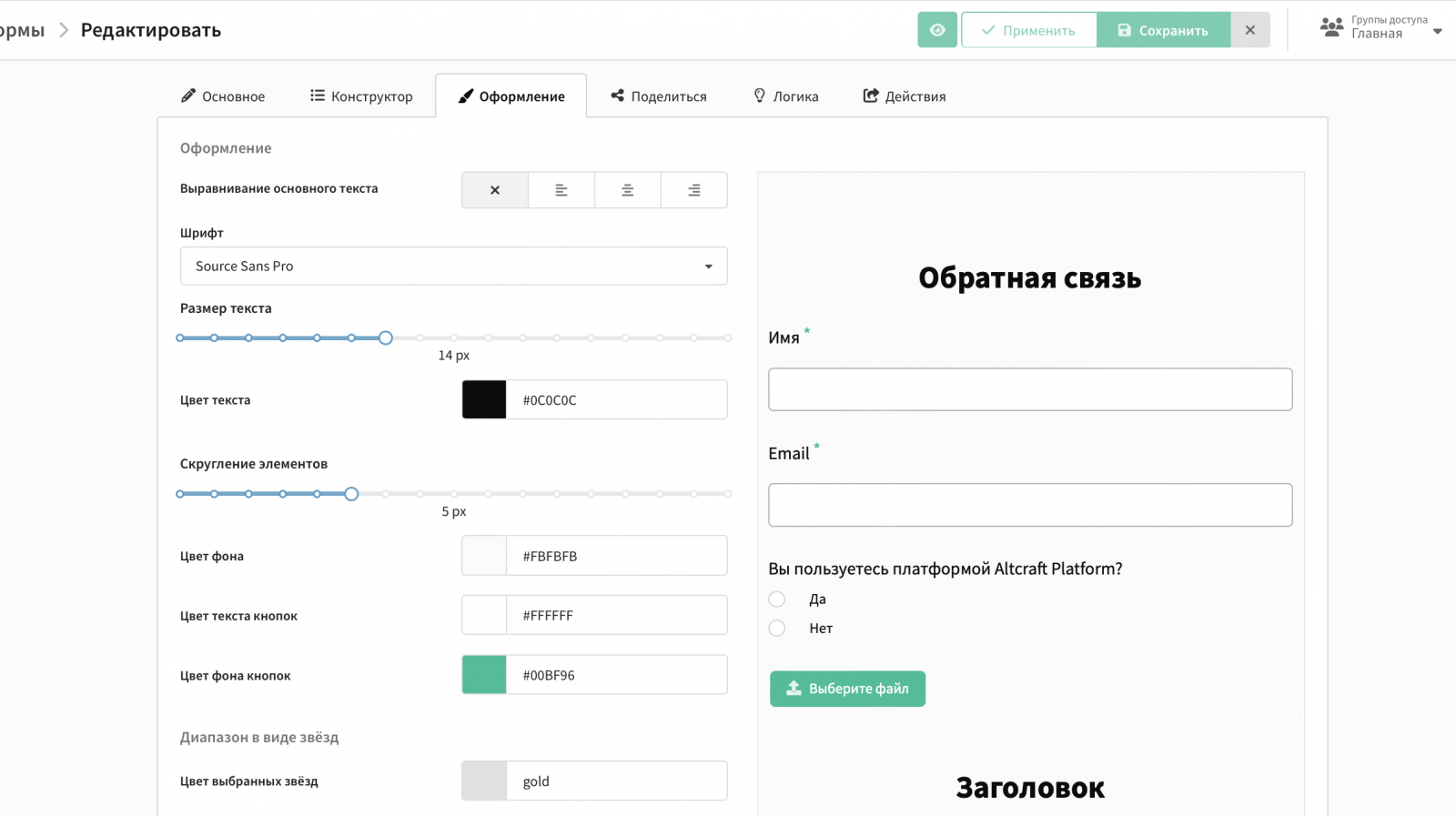Click the text size slider handle

coord(386,338)
